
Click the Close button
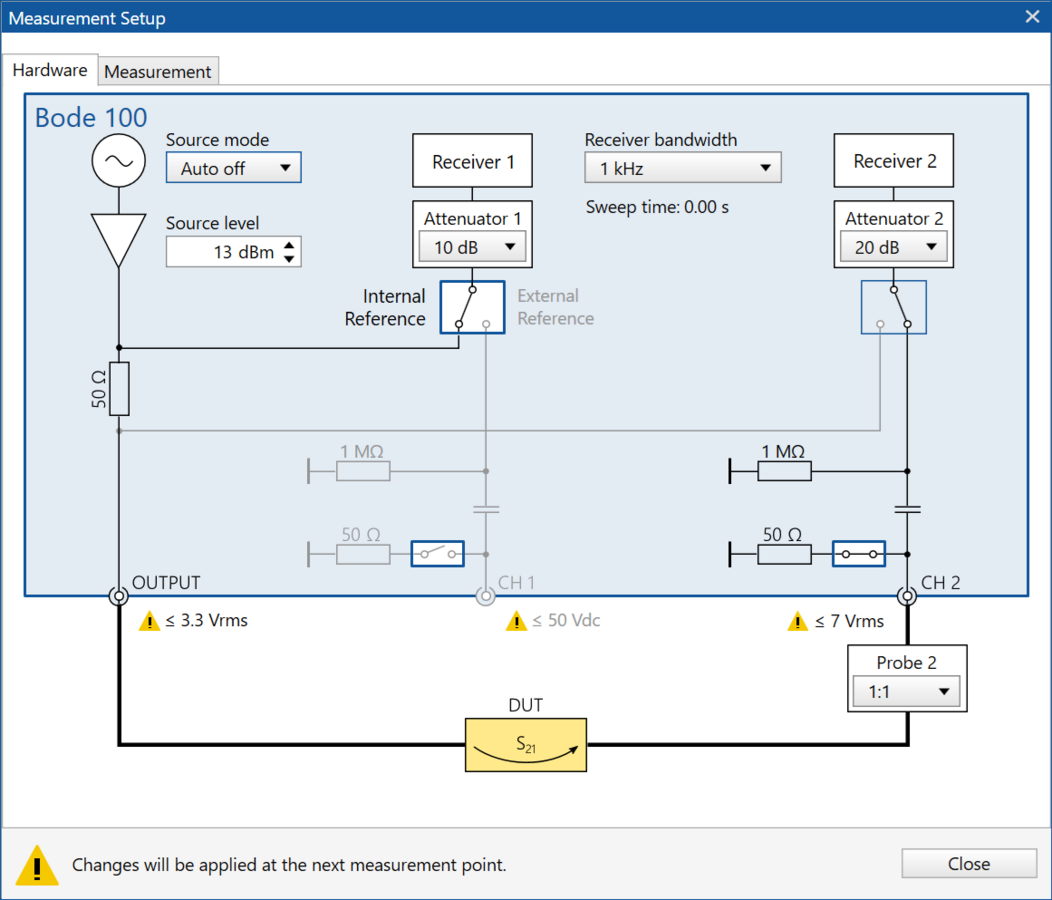coord(969,864)
